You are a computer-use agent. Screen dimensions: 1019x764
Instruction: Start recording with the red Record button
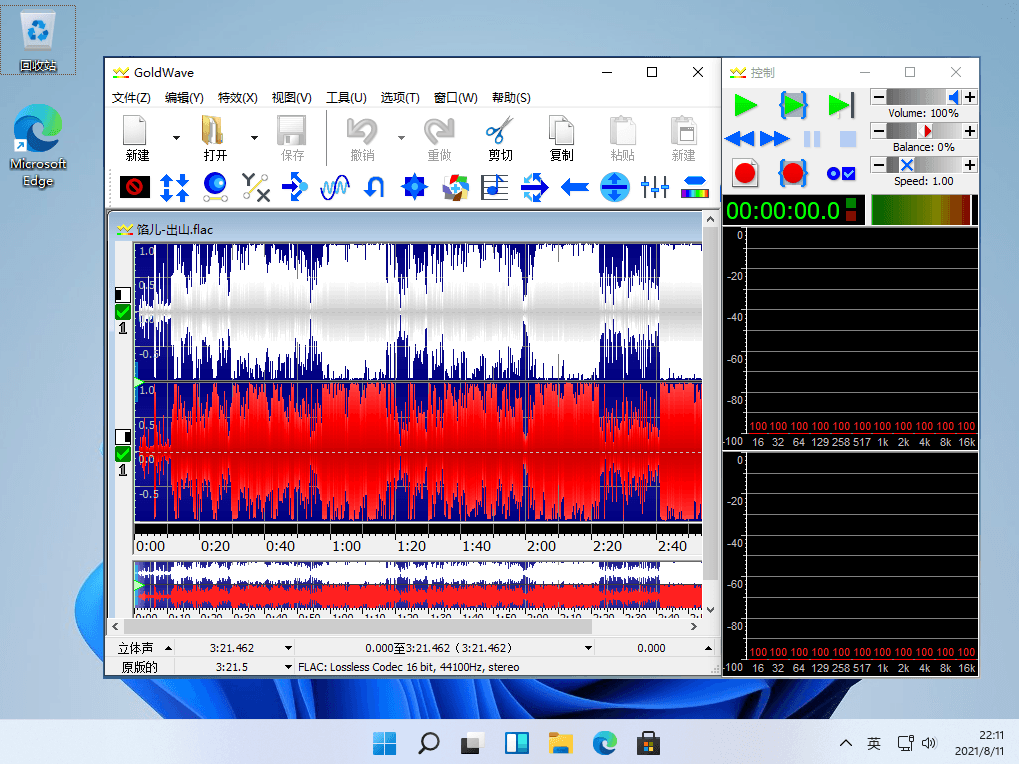(x=745, y=173)
